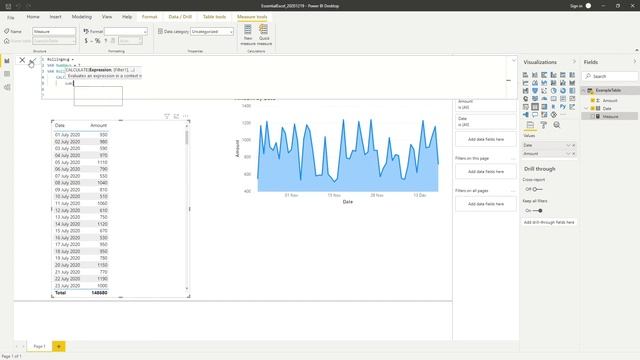
Task: Switch to the Home ribbon tab
Action: point(33,17)
